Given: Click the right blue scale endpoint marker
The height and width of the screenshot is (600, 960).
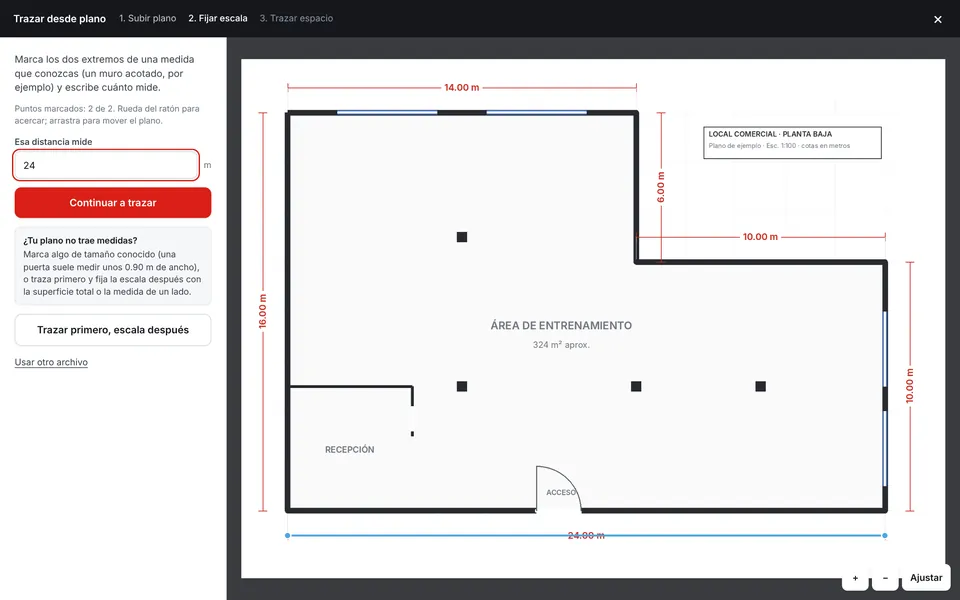Looking at the screenshot, I should [885, 536].
